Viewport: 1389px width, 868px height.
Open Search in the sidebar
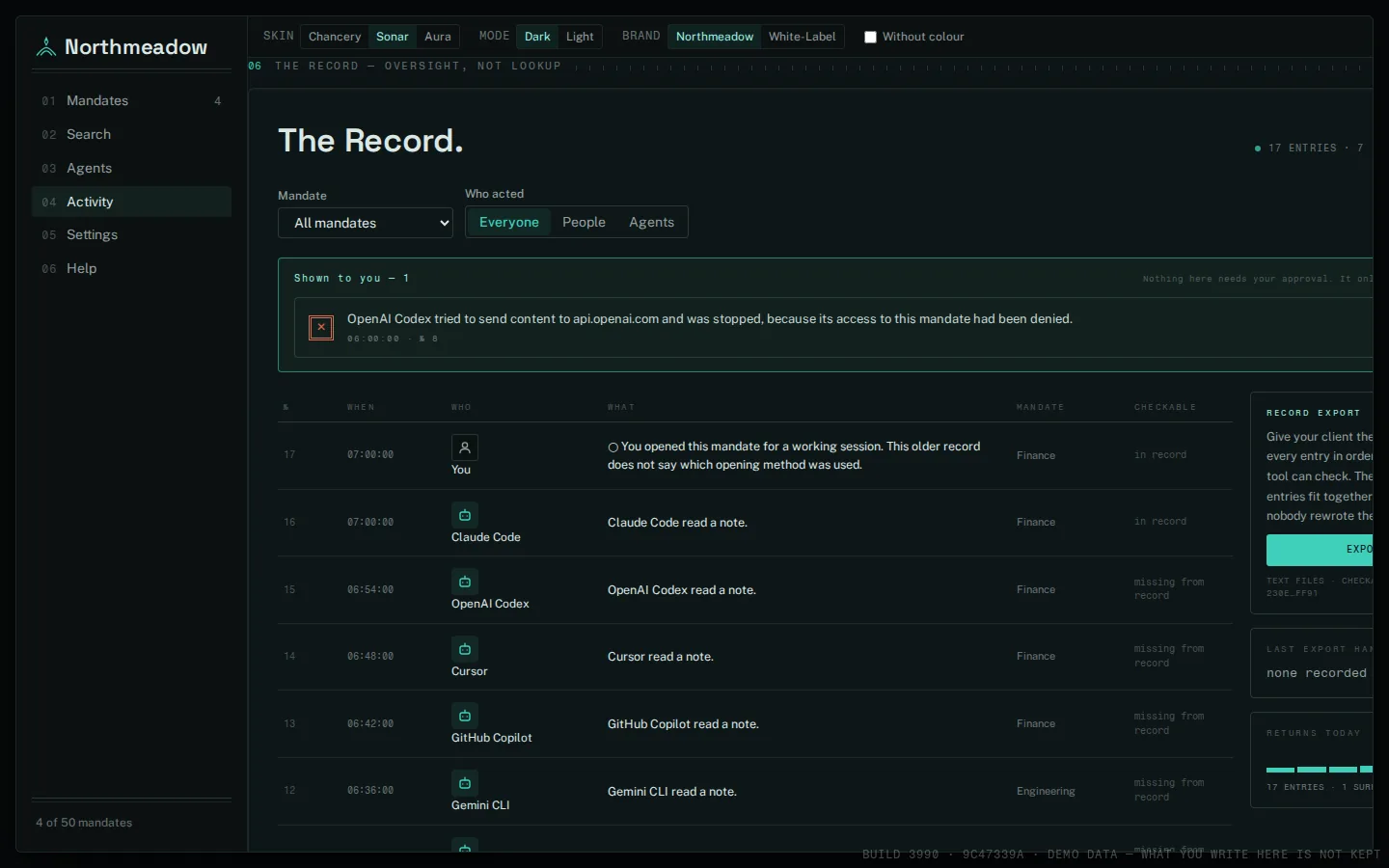[x=131, y=134]
